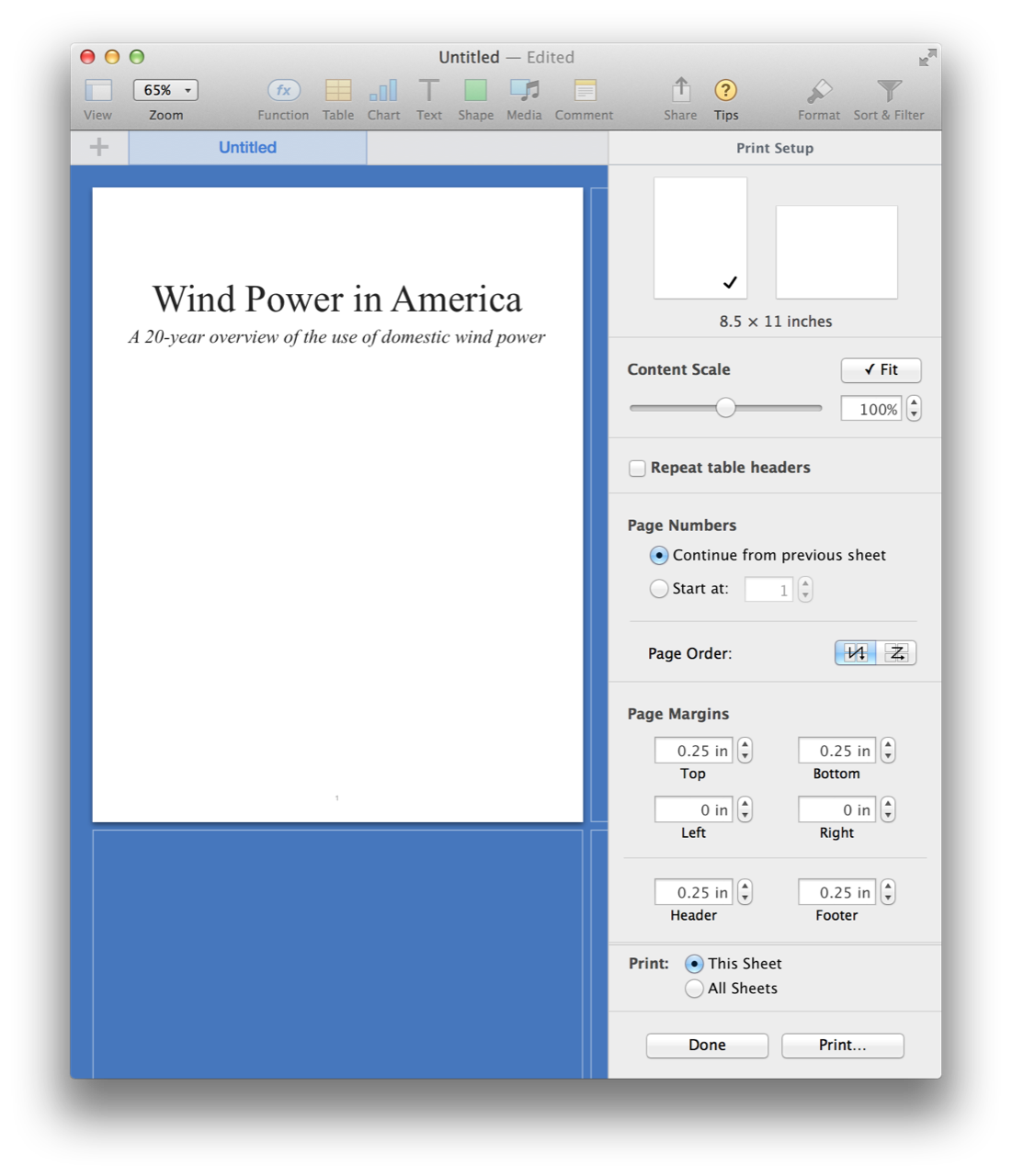Choose to print This Sheet

point(695,964)
